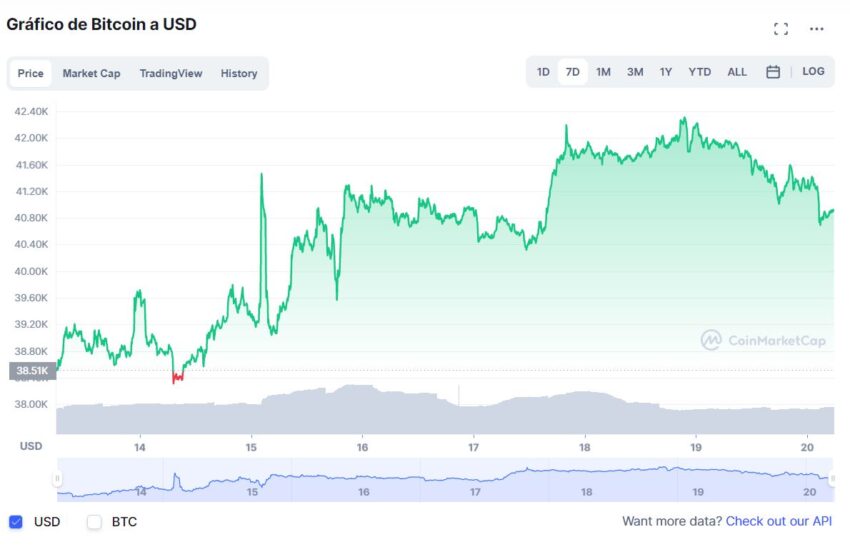Check the BTC currency checkbox
Screen dimensions: 850x552
[x=94, y=522]
